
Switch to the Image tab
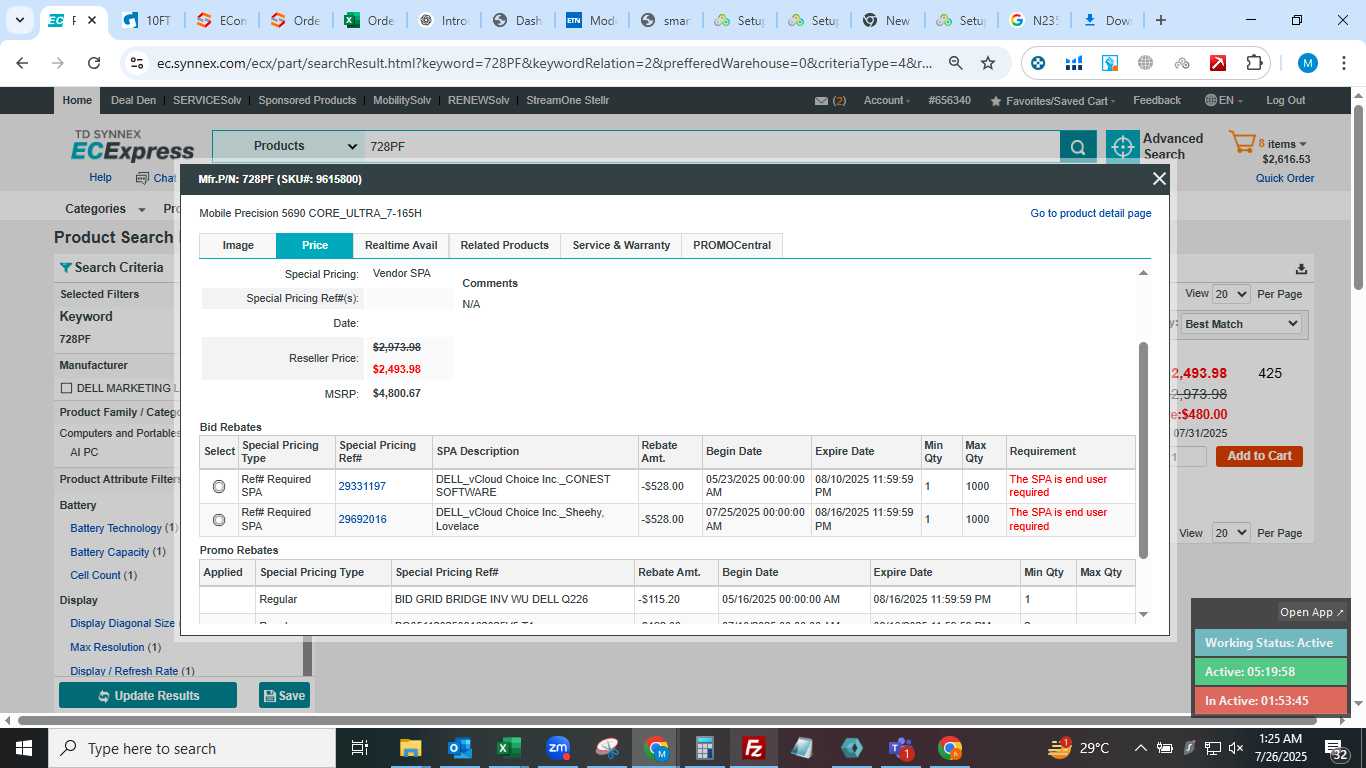pyautogui.click(x=238, y=246)
